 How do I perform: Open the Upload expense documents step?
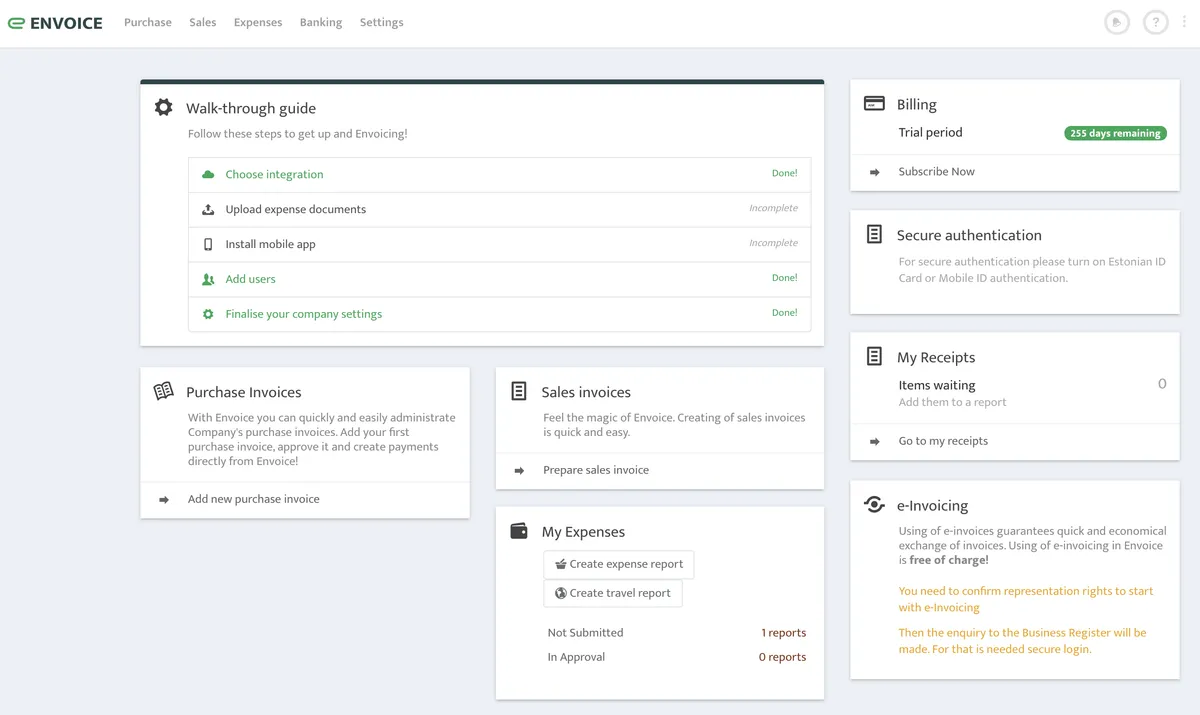click(499, 209)
